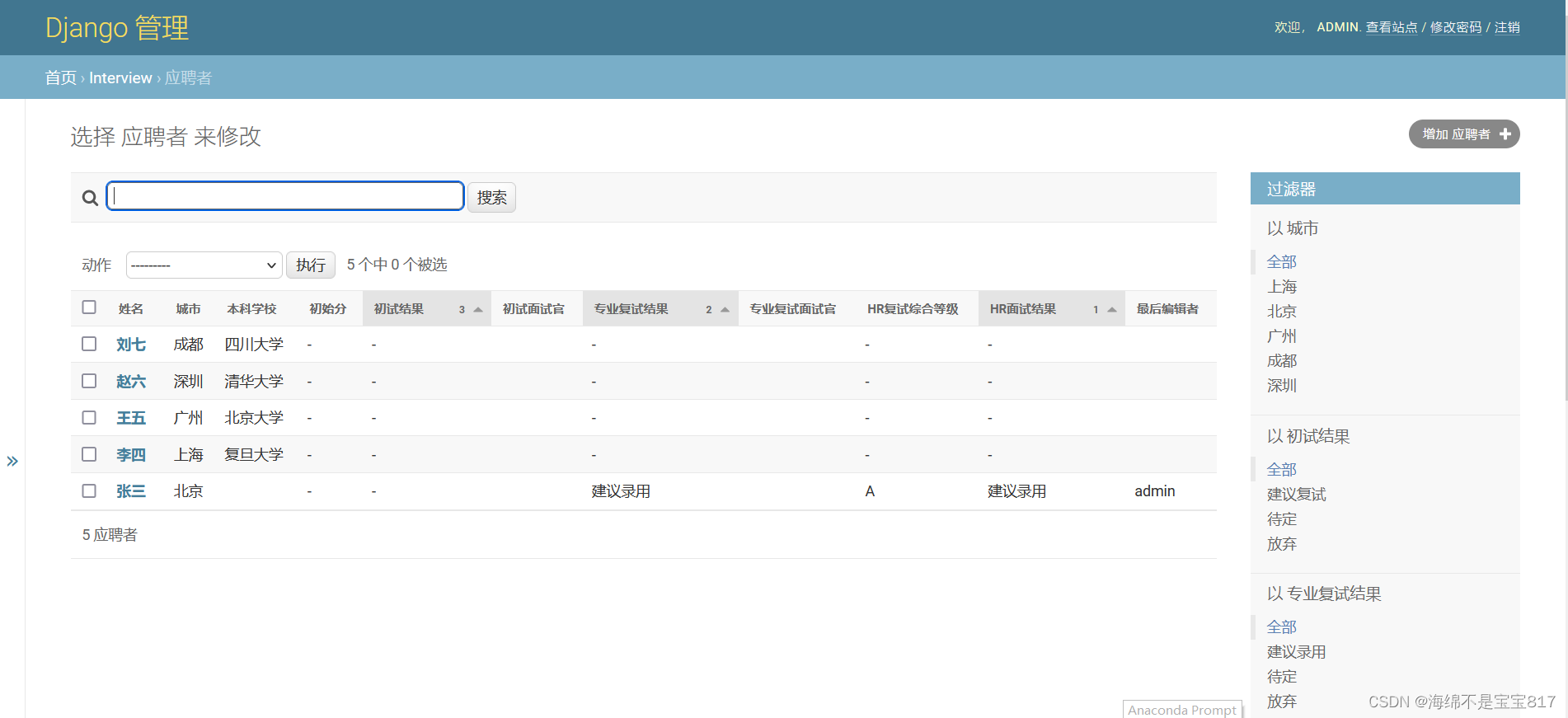The height and width of the screenshot is (718, 1568).
Task: Filter city by 广州
Action: (1282, 336)
